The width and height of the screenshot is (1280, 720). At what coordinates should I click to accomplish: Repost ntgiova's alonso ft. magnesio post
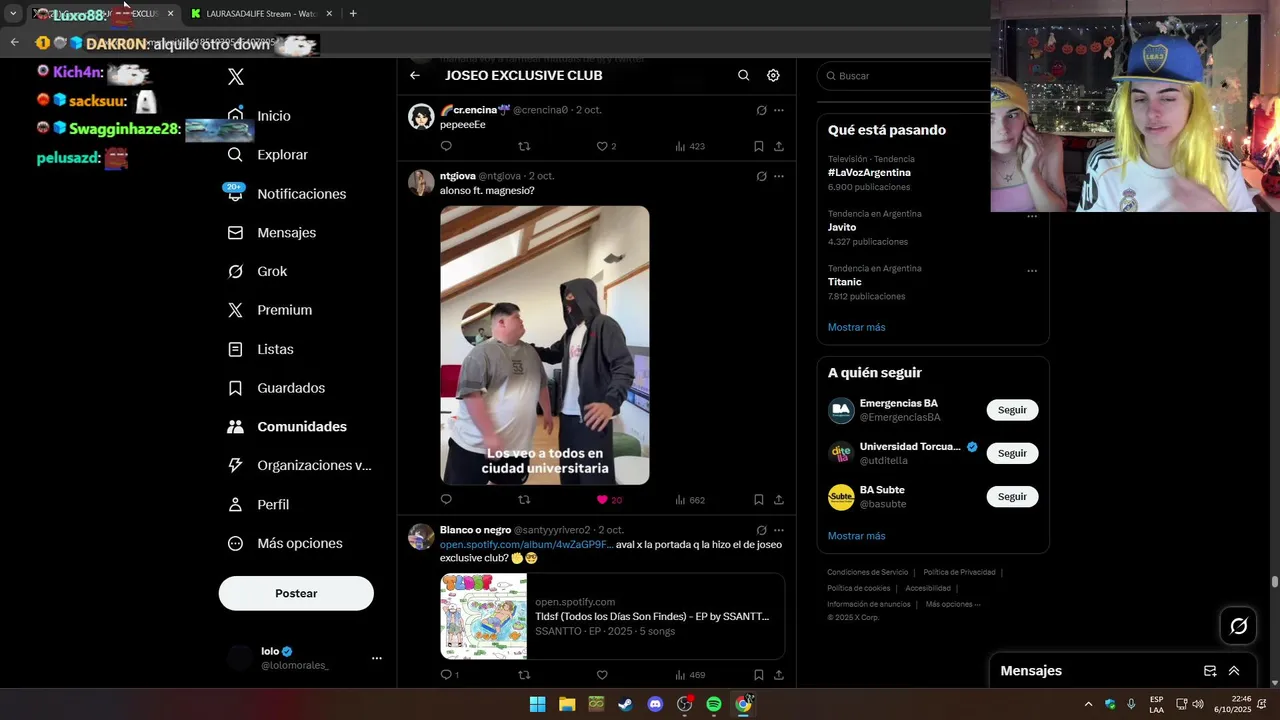coord(524,500)
